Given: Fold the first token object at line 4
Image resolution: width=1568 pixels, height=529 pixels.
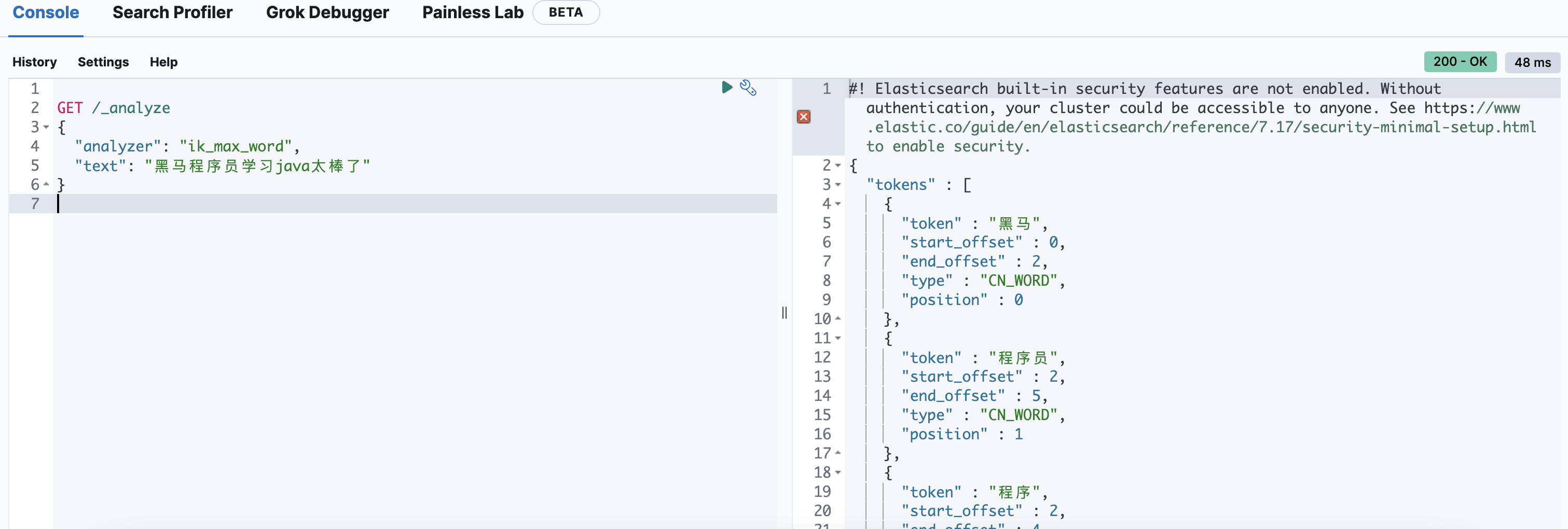Looking at the screenshot, I should [838, 204].
